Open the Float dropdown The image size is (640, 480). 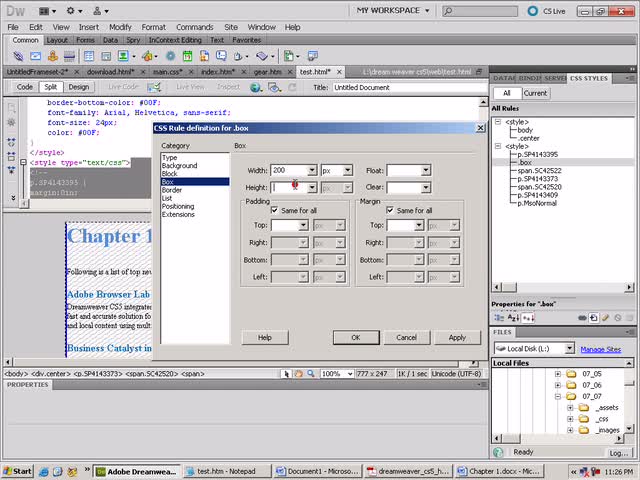coord(426,170)
